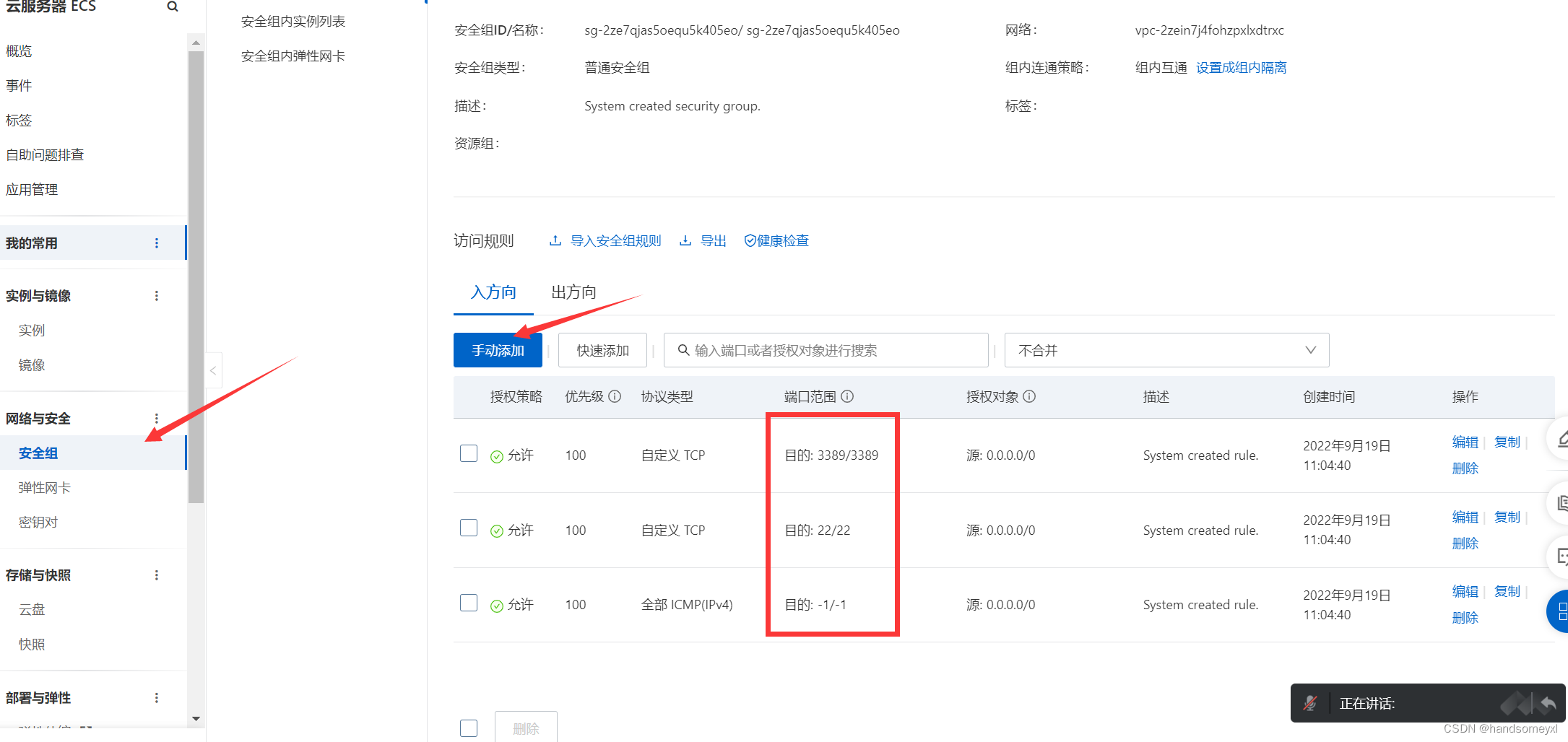The image size is (1568, 742).
Task: Click the 导入安全组规则 upload icon
Action: 555,240
